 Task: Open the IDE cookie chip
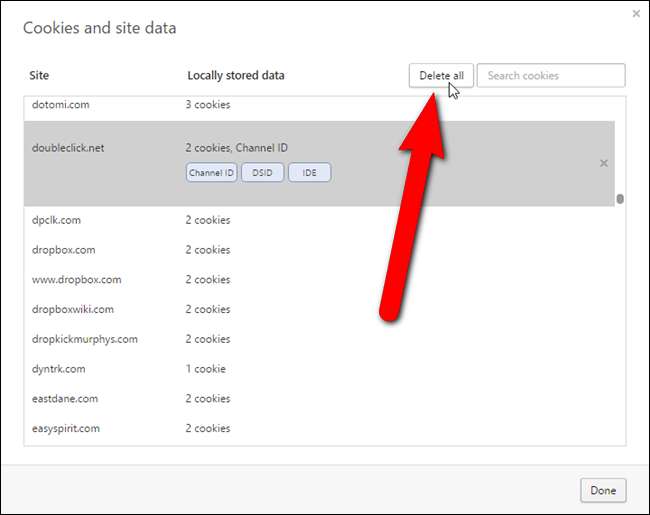tap(309, 173)
